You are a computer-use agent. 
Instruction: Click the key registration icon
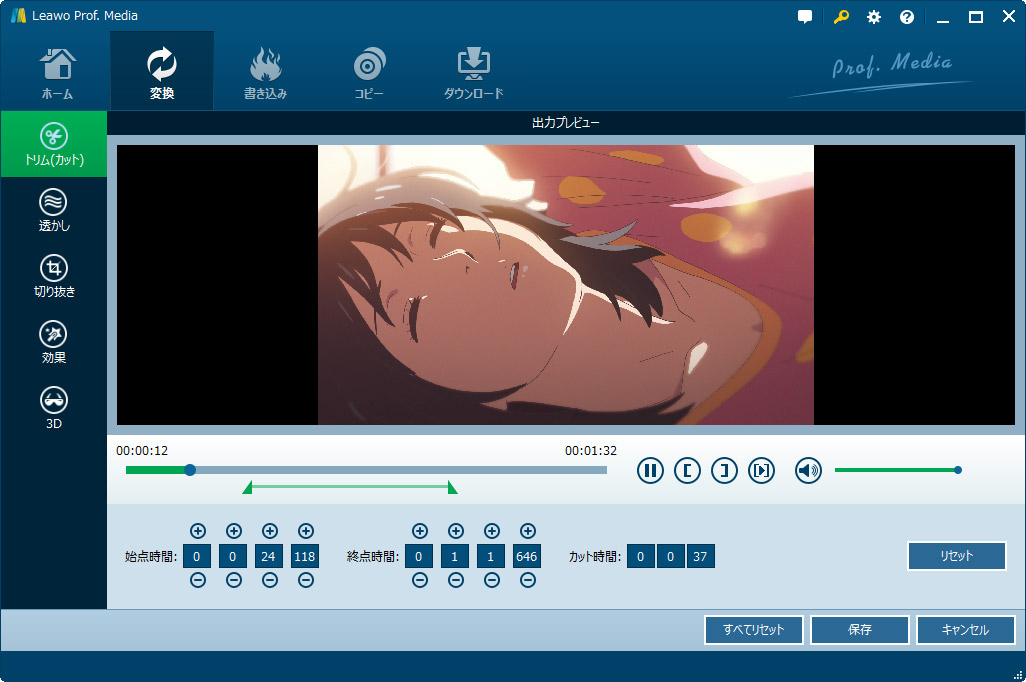tap(841, 17)
